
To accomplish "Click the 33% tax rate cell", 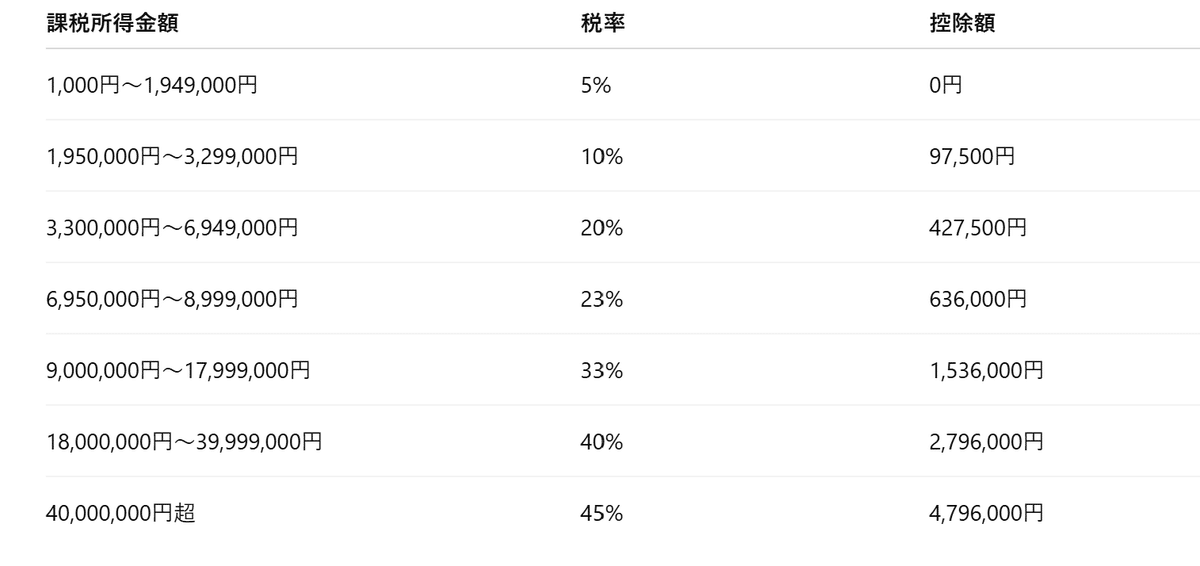I will coord(601,371).
